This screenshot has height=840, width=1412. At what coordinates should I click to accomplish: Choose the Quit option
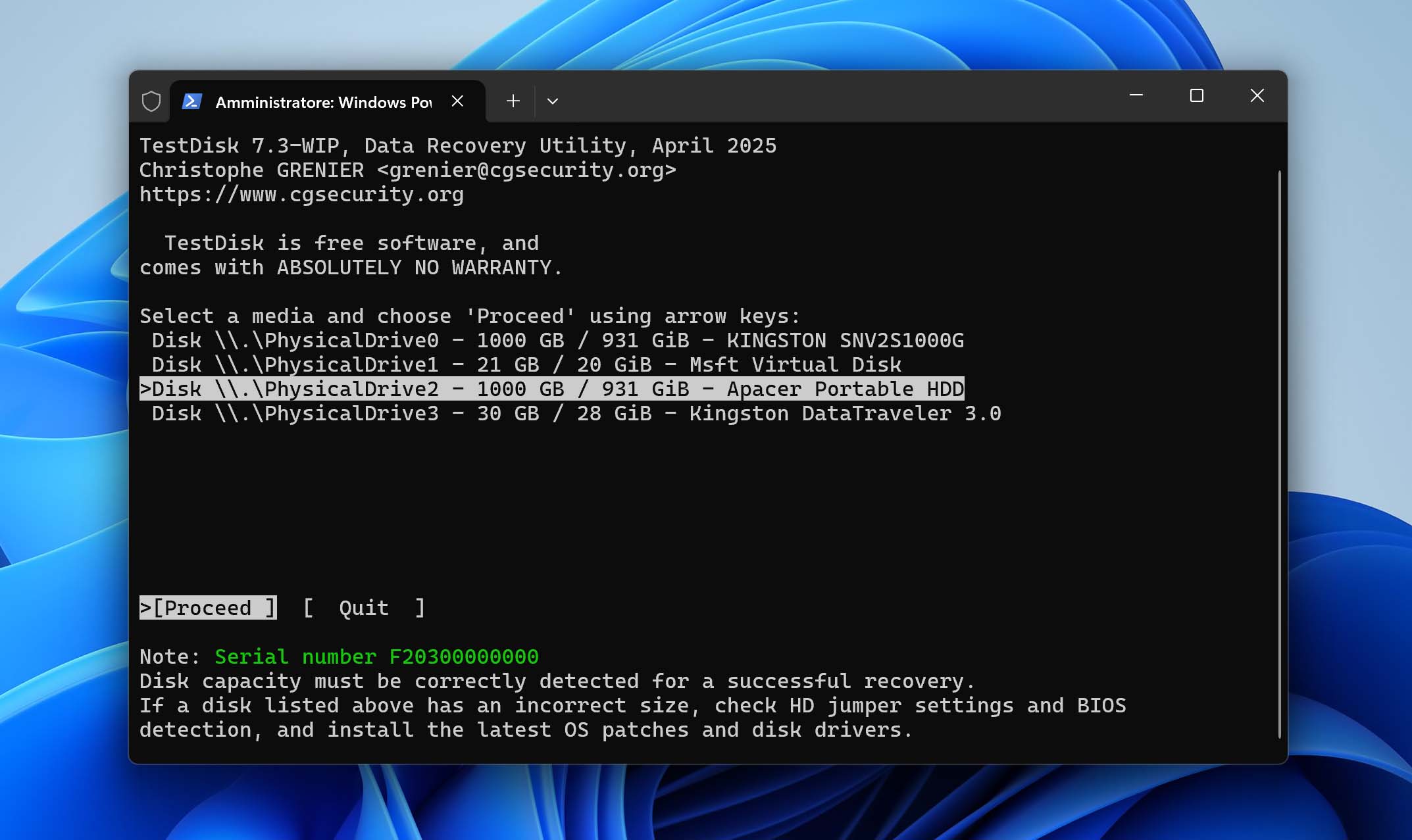click(x=364, y=608)
